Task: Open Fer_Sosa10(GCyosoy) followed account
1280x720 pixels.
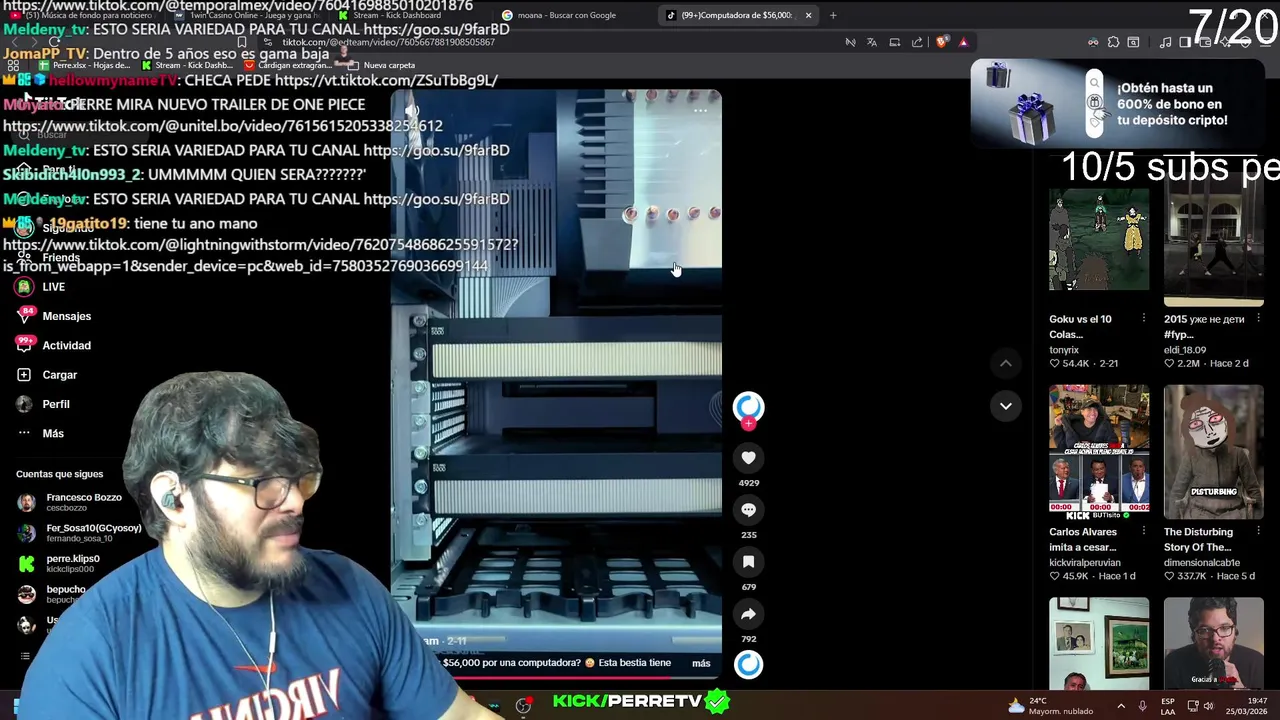Action: (x=79, y=533)
